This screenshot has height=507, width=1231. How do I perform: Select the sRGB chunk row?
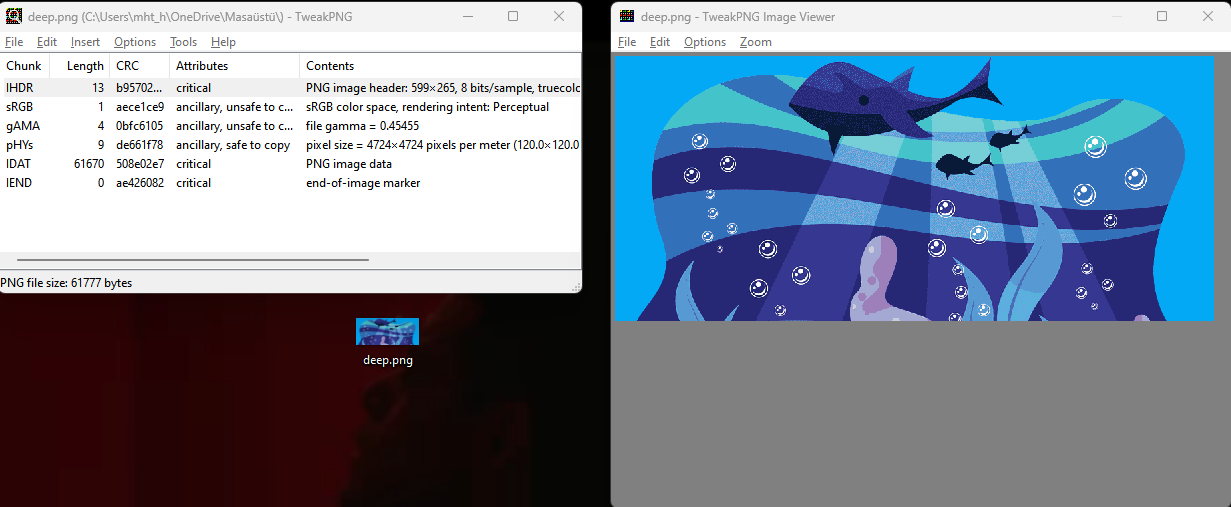[x=290, y=107]
